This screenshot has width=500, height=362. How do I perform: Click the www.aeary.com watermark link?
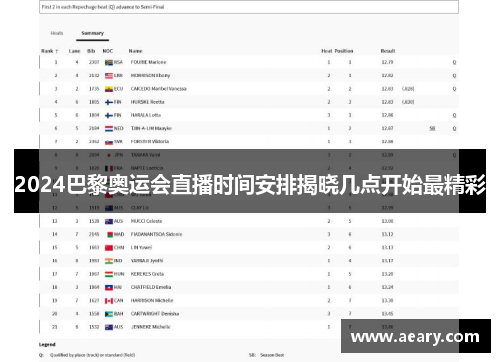(x=415, y=337)
